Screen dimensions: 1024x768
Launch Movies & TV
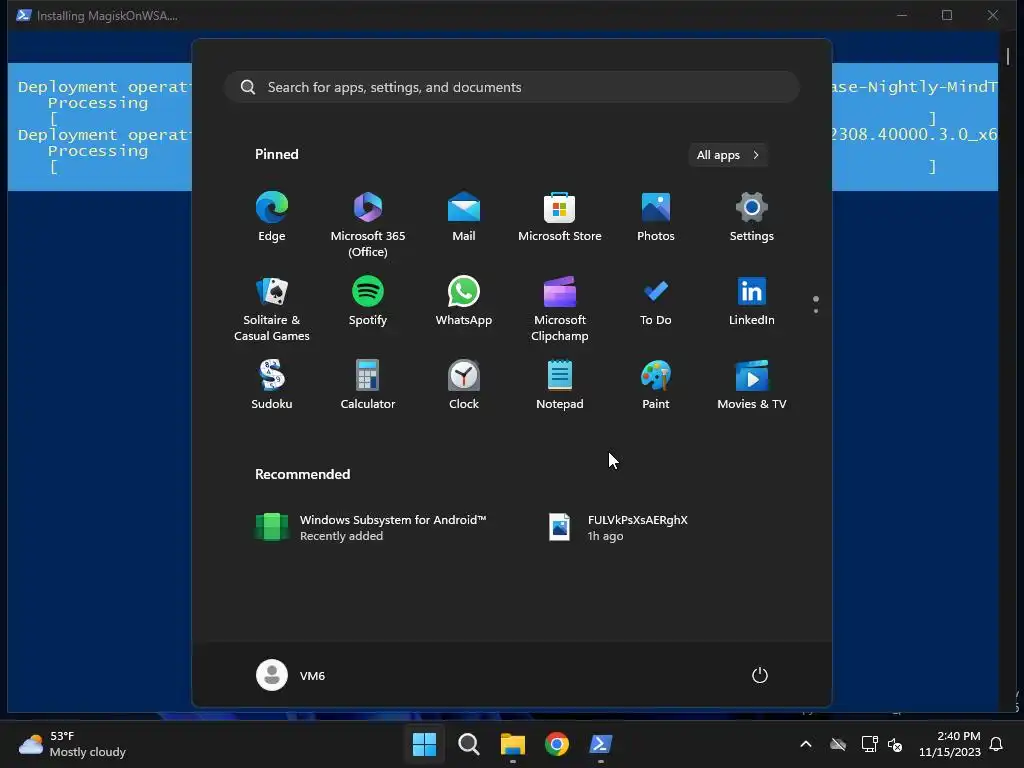pos(752,385)
